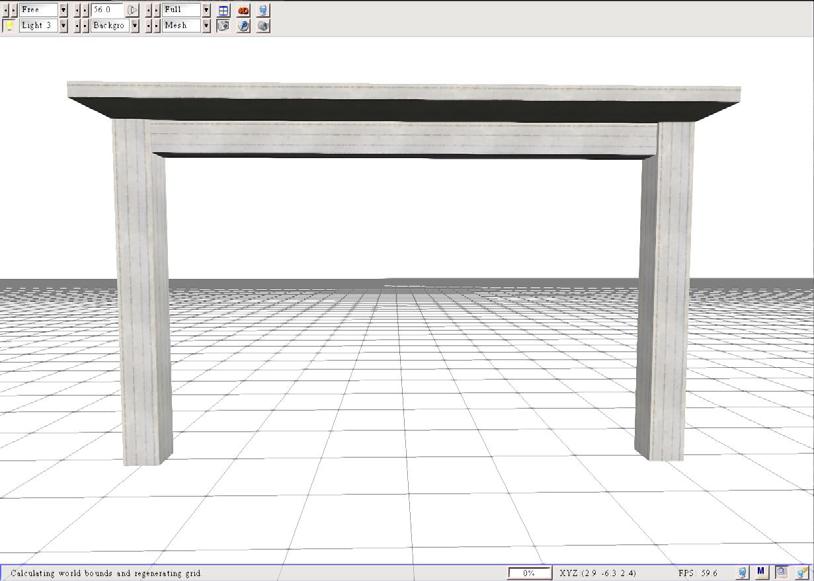
Task: Click second small arrow left of Full
Action: (x=157, y=10)
